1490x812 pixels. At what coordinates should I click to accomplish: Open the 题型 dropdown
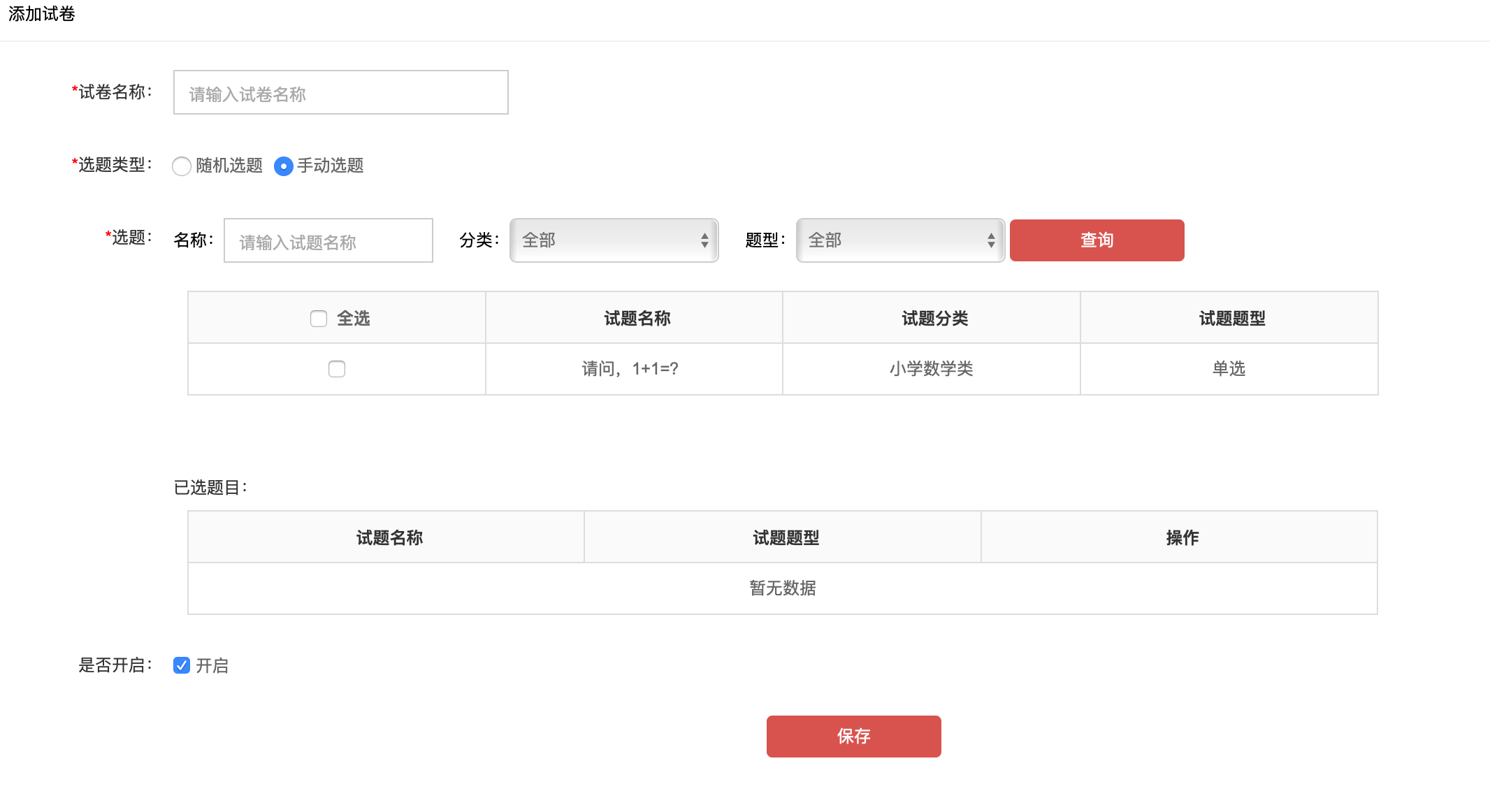click(x=901, y=240)
